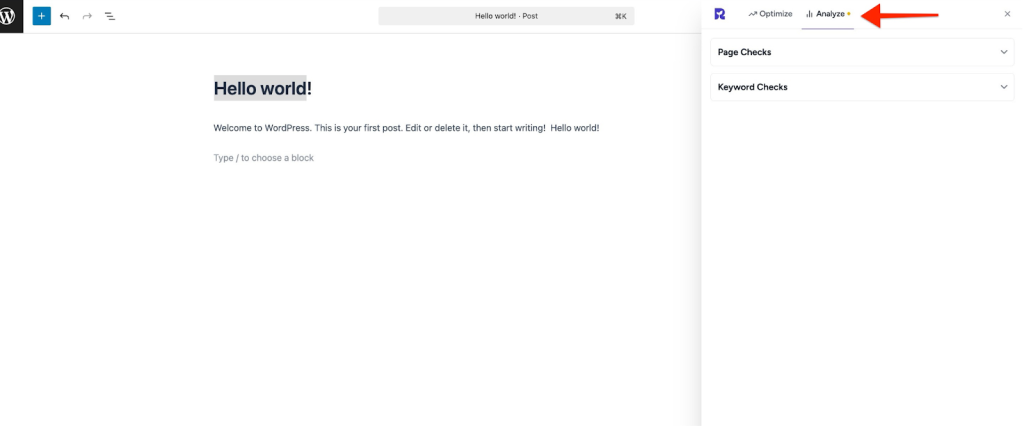Click the ⌘K shortcut label

click(x=620, y=16)
